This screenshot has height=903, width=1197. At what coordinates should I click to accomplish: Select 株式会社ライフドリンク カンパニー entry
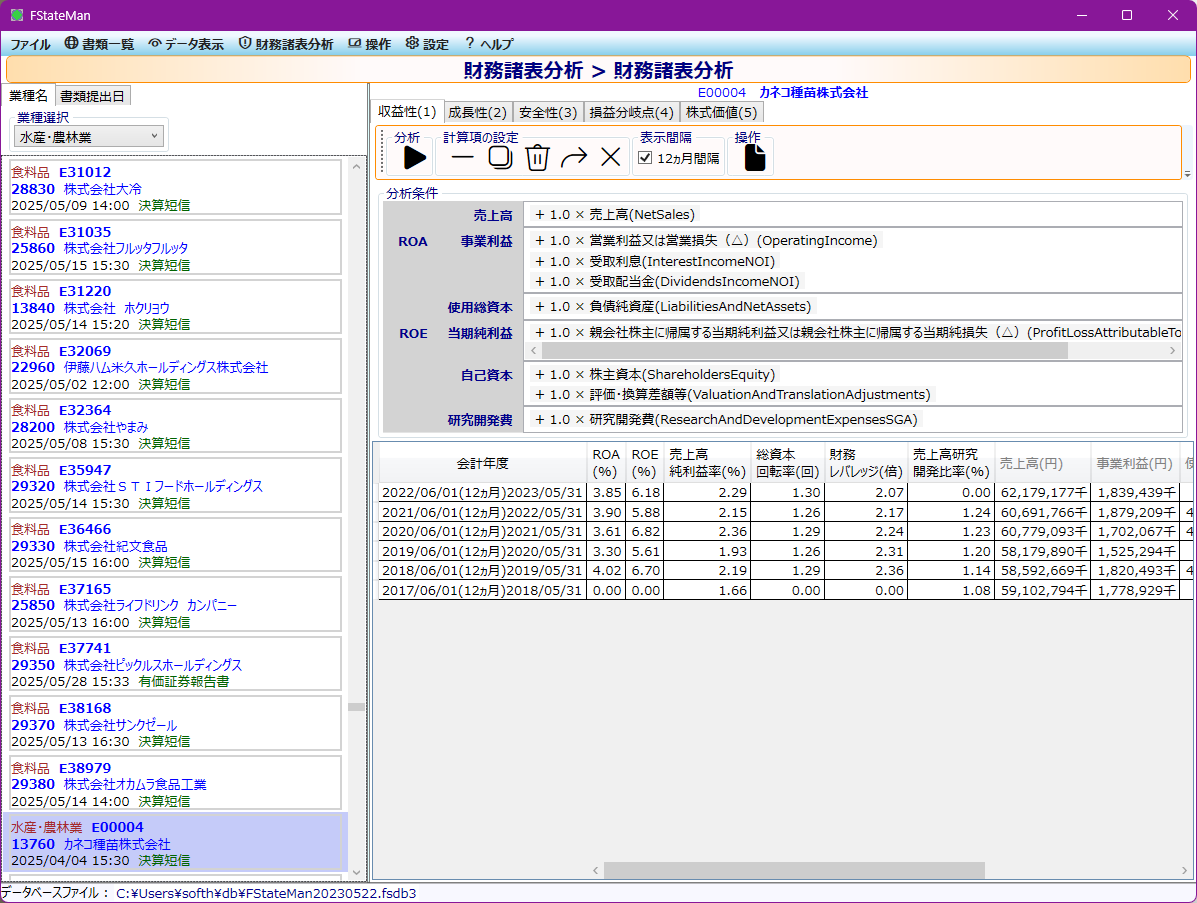(175, 605)
